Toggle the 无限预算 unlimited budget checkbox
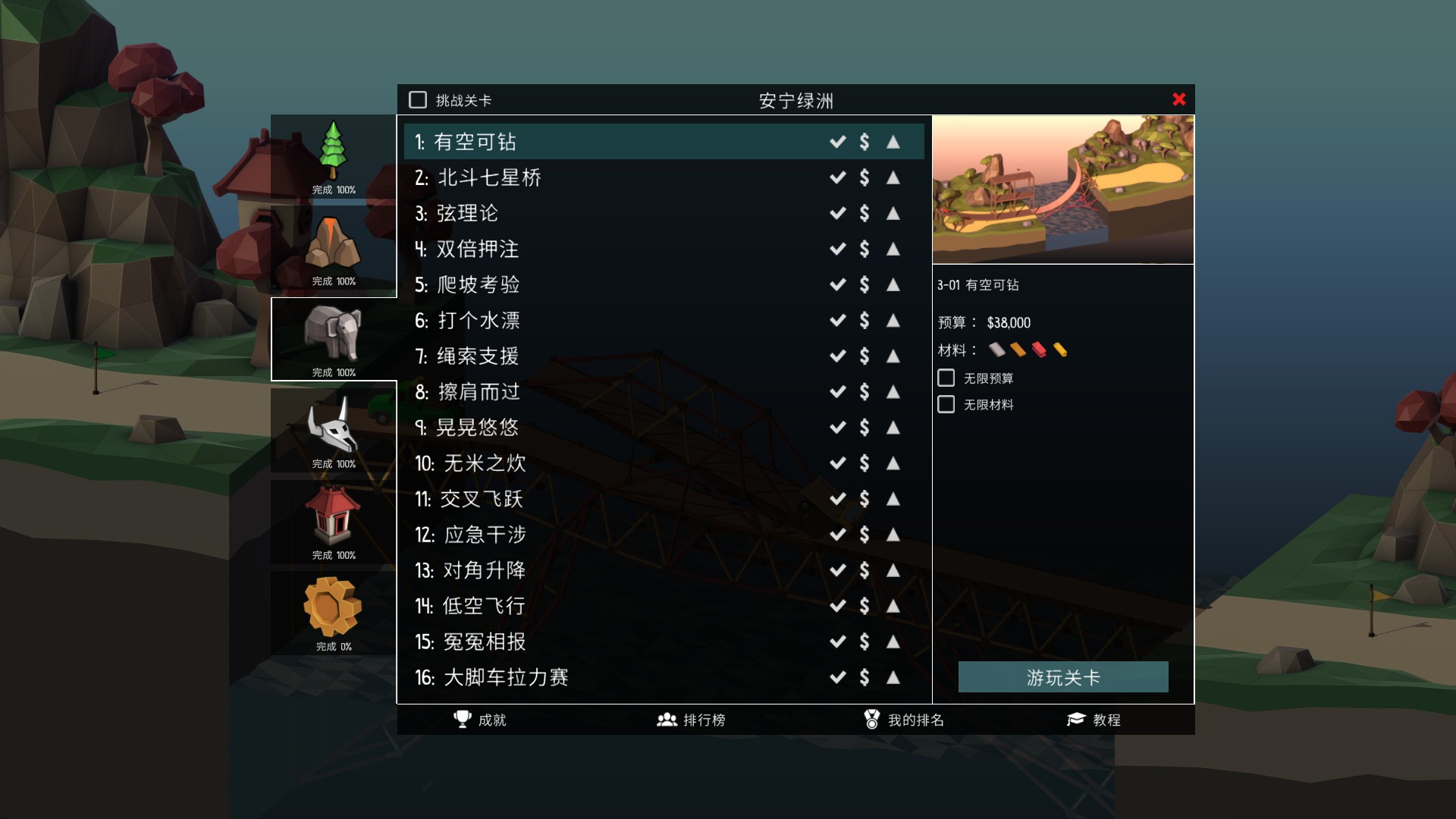 tap(946, 378)
